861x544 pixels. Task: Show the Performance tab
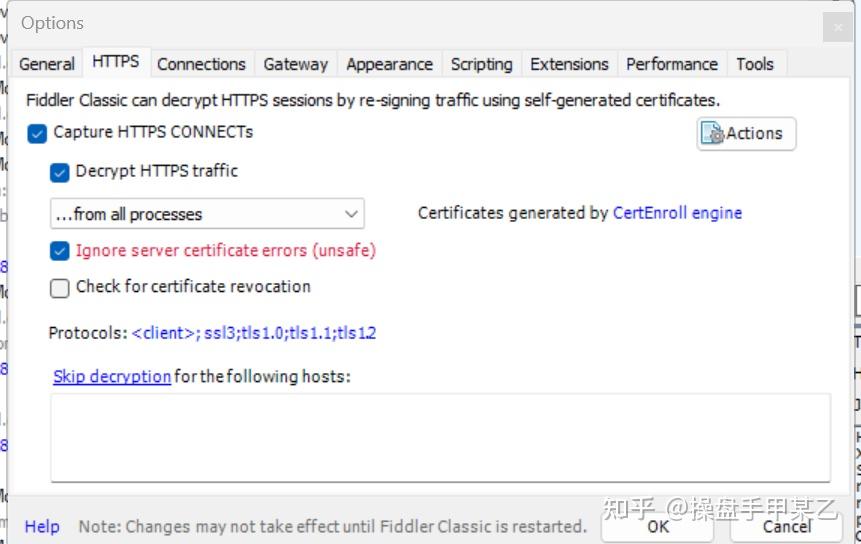point(671,64)
